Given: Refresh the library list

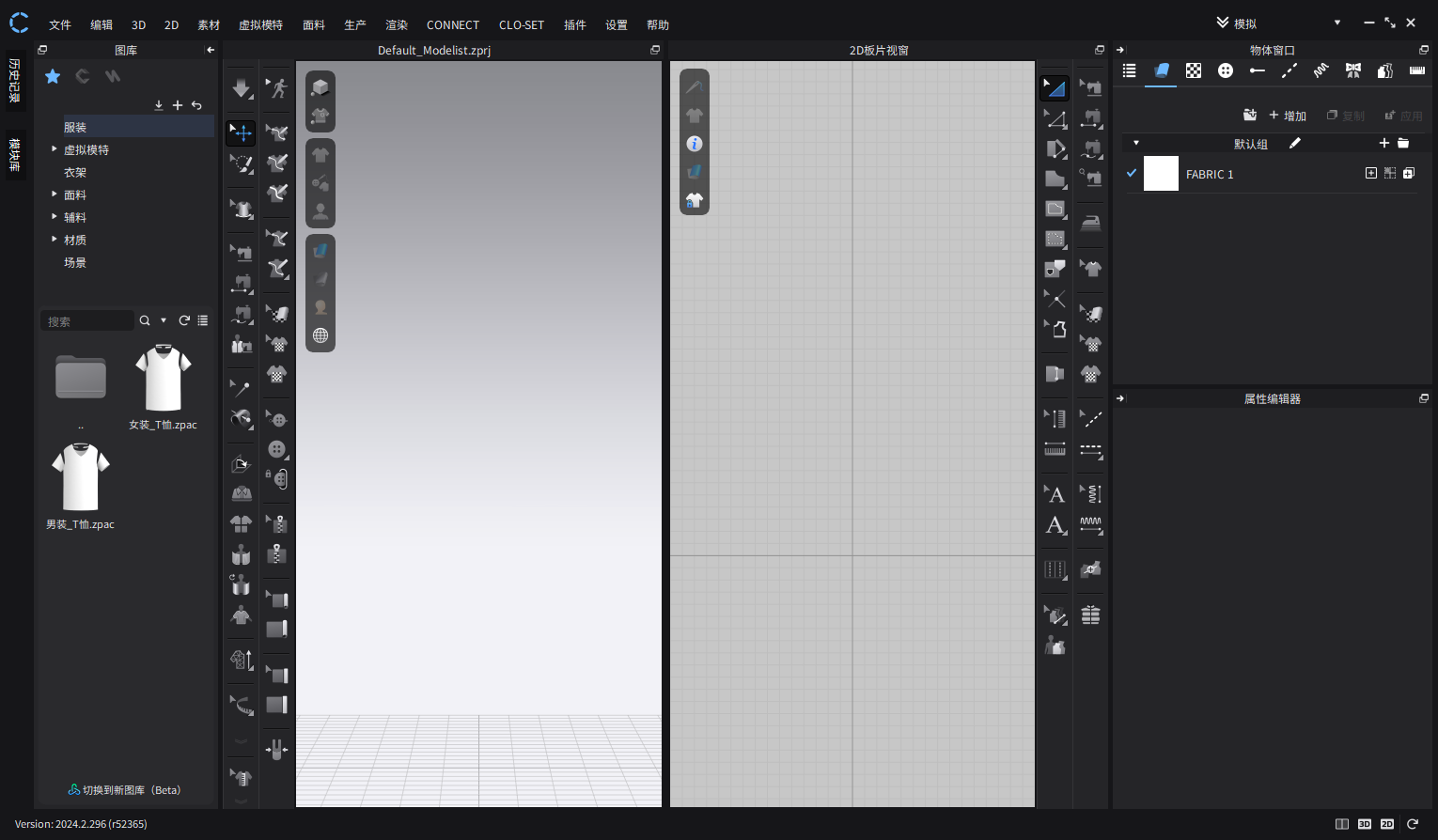Looking at the screenshot, I should (x=184, y=320).
